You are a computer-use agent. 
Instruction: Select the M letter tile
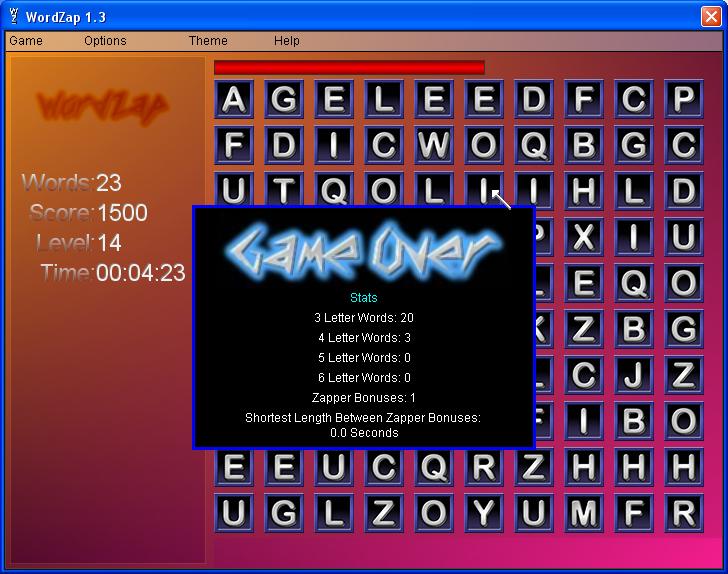[584, 513]
